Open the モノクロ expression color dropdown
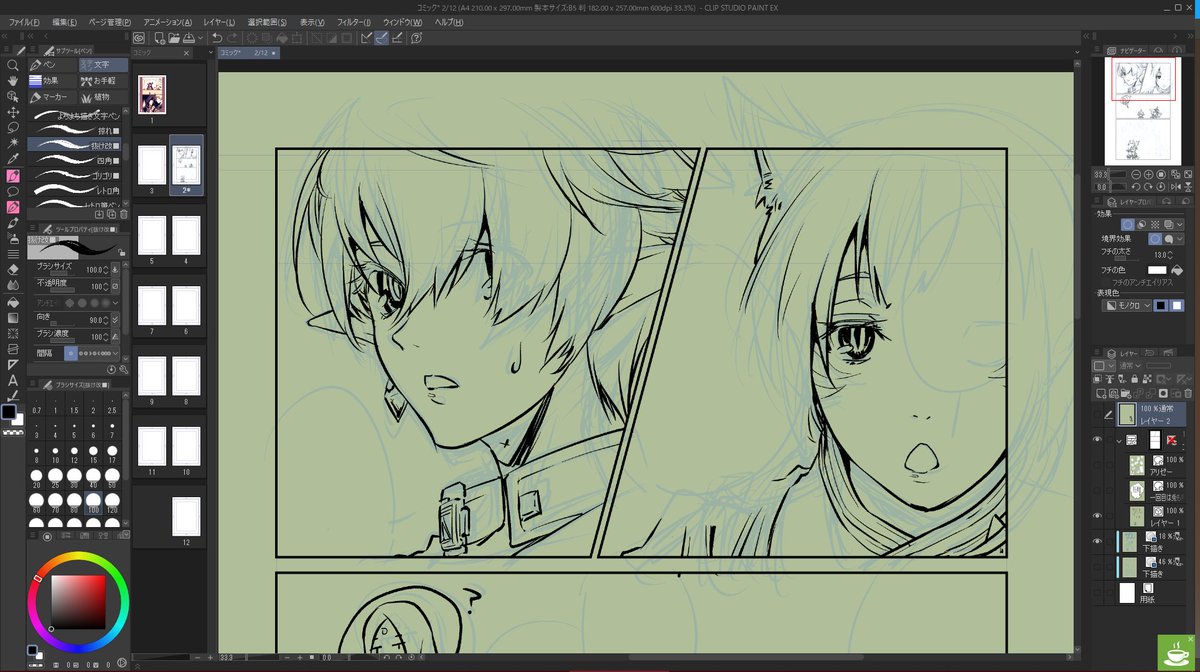1200x672 pixels. [x=1127, y=306]
